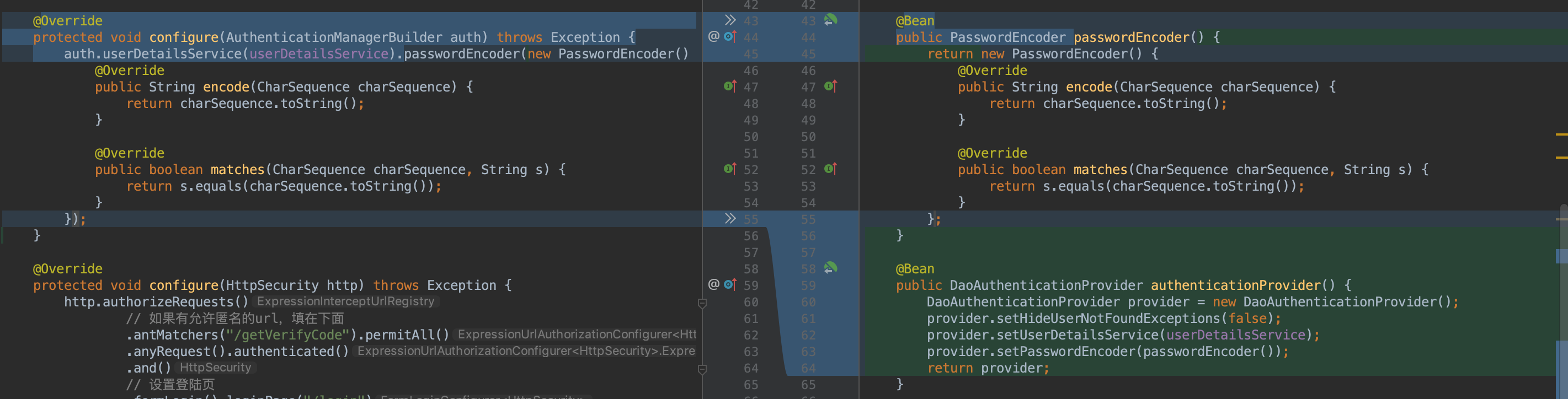Click the blue change marker in right scrollbar
The image size is (1568, 399).
tap(1561, 257)
